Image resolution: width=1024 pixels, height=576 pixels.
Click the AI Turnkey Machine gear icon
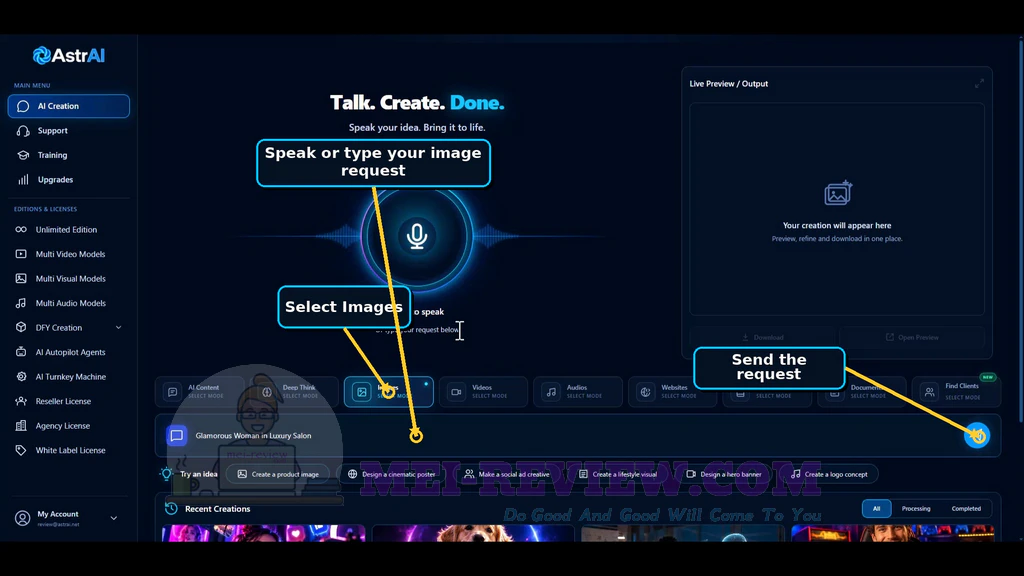pos(21,376)
